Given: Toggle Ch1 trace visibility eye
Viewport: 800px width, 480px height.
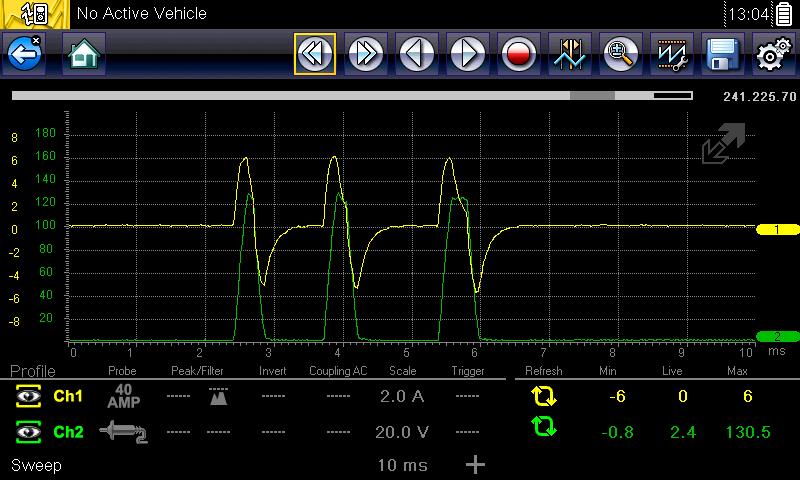Looking at the screenshot, I should 26,397.
